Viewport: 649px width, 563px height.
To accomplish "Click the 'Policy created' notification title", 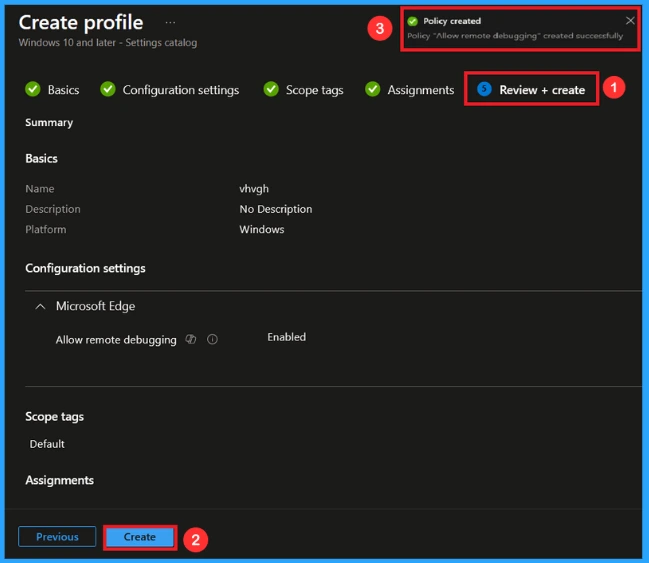I will click(x=452, y=21).
